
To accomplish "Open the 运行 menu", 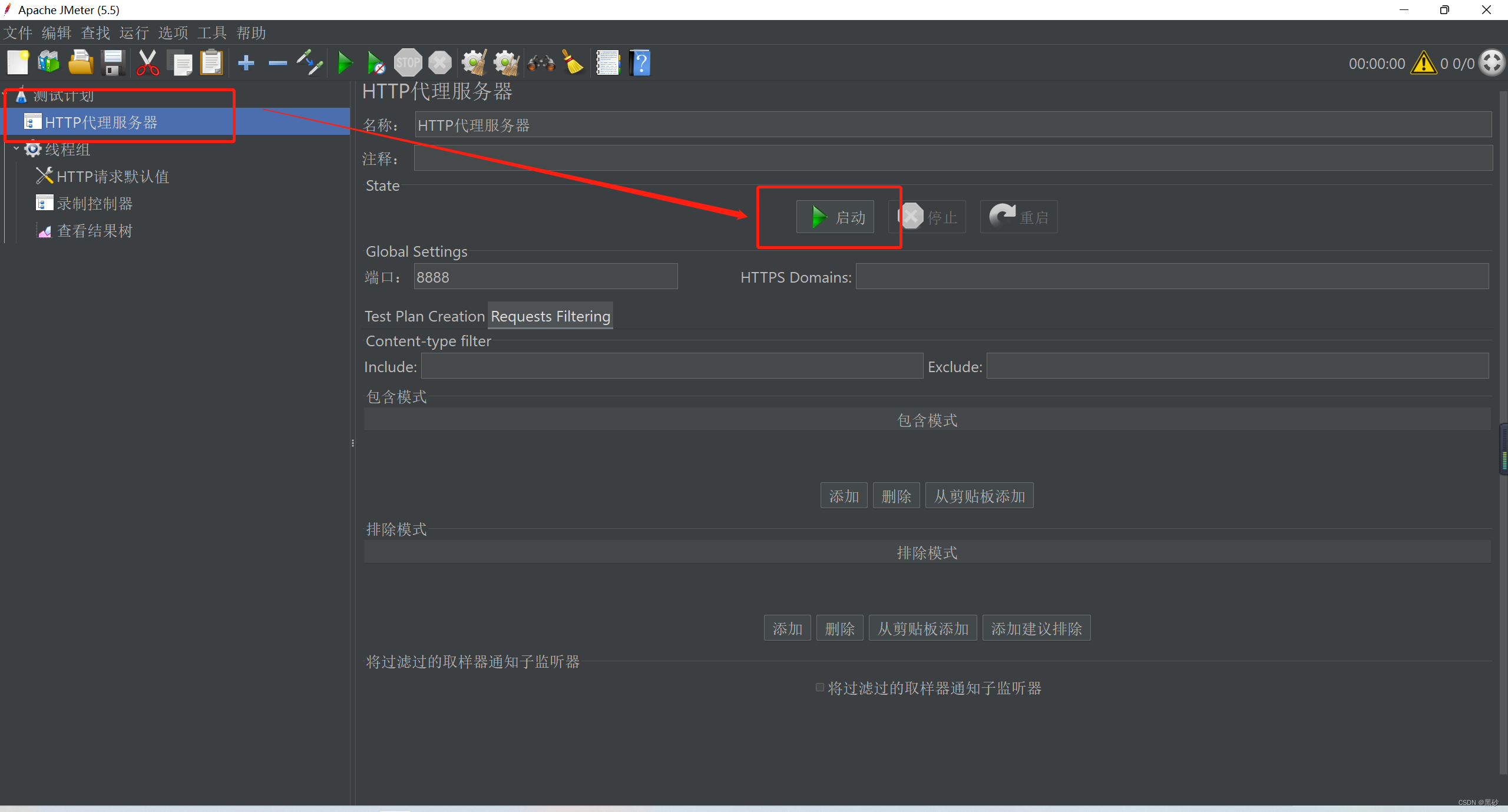I will (134, 33).
